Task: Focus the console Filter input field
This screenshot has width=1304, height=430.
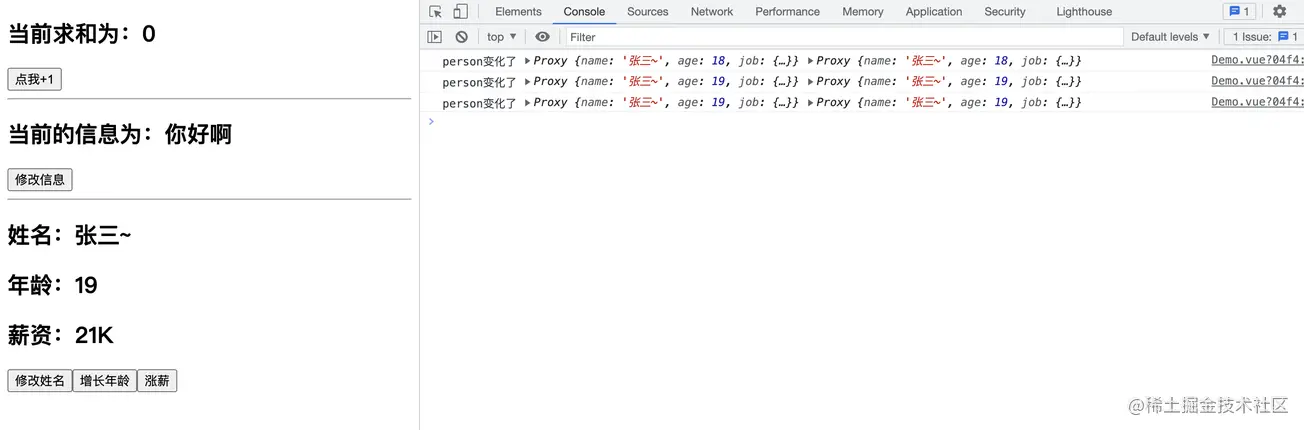Action: (x=844, y=37)
